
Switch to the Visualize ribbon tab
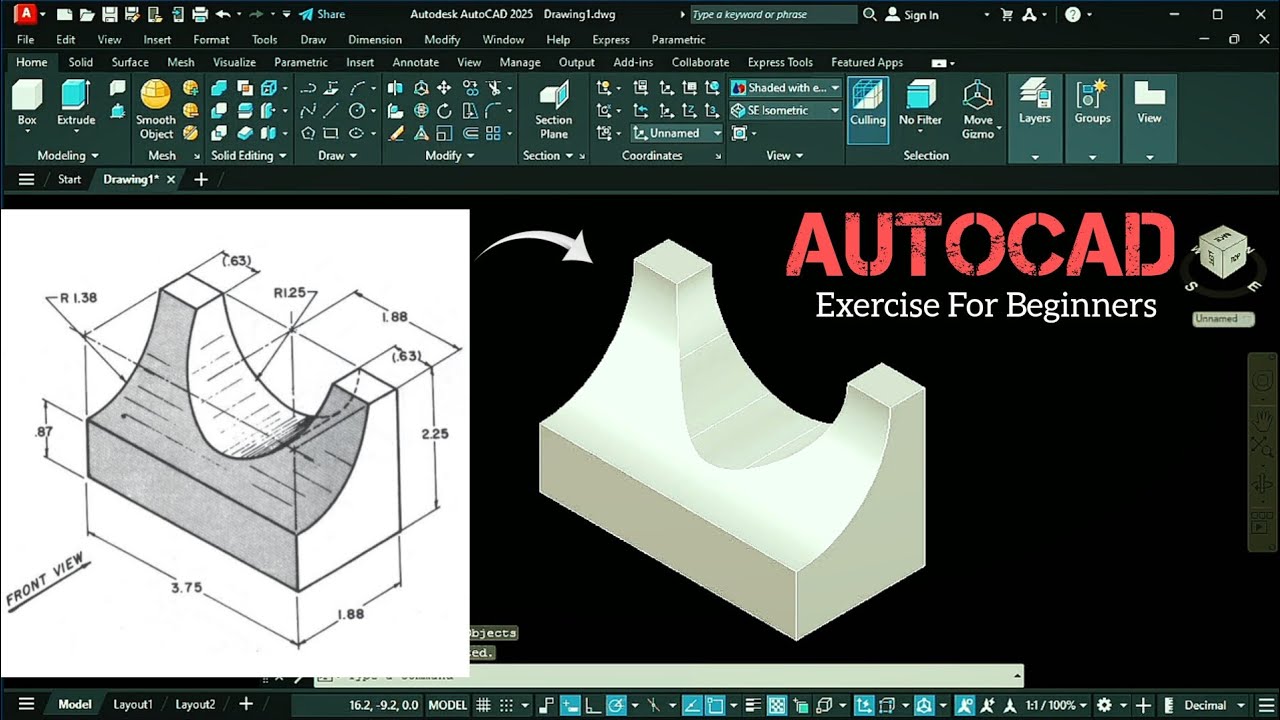pyautogui.click(x=234, y=62)
